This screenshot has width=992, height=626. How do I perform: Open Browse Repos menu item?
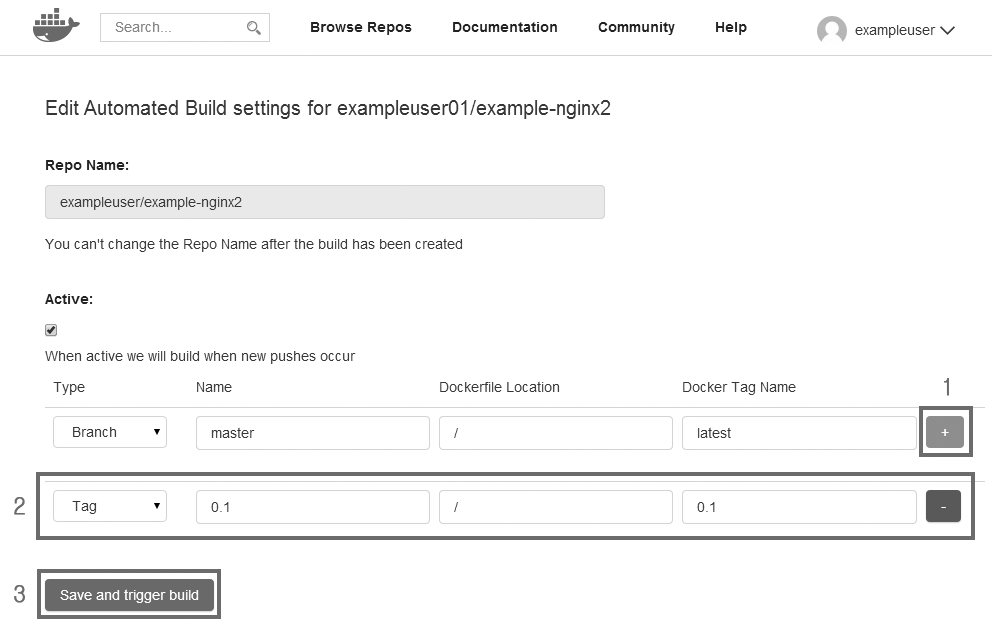(x=360, y=27)
